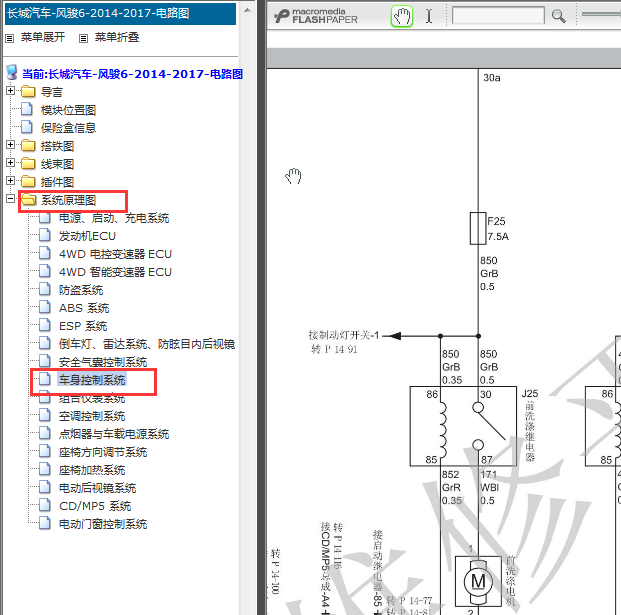Click 菜单折叠 to collapse all menus
The image size is (621, 615).
coord(117,37)
